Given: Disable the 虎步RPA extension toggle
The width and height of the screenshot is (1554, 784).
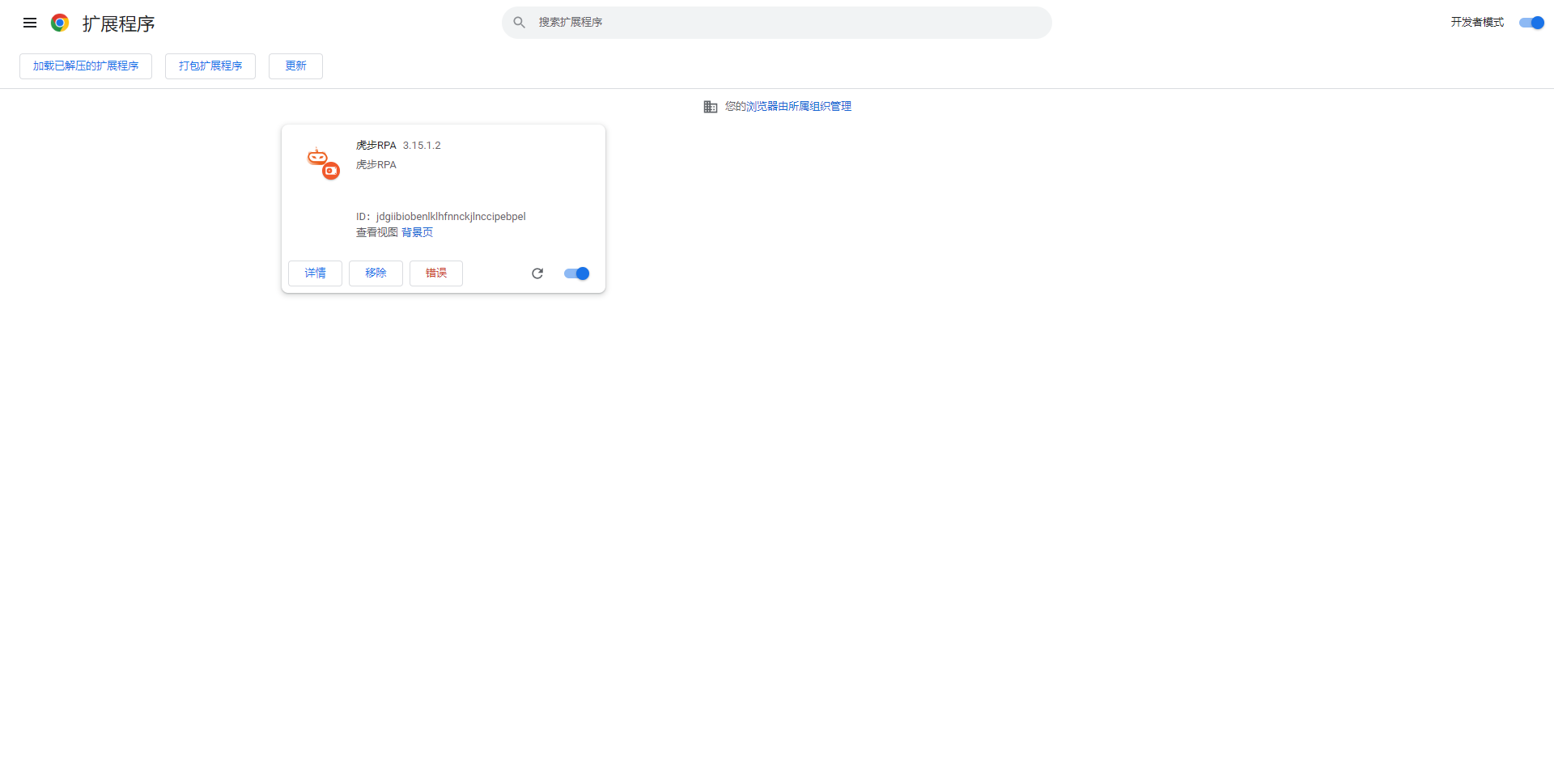Looking at the screenshot, I should click(577, 273).
